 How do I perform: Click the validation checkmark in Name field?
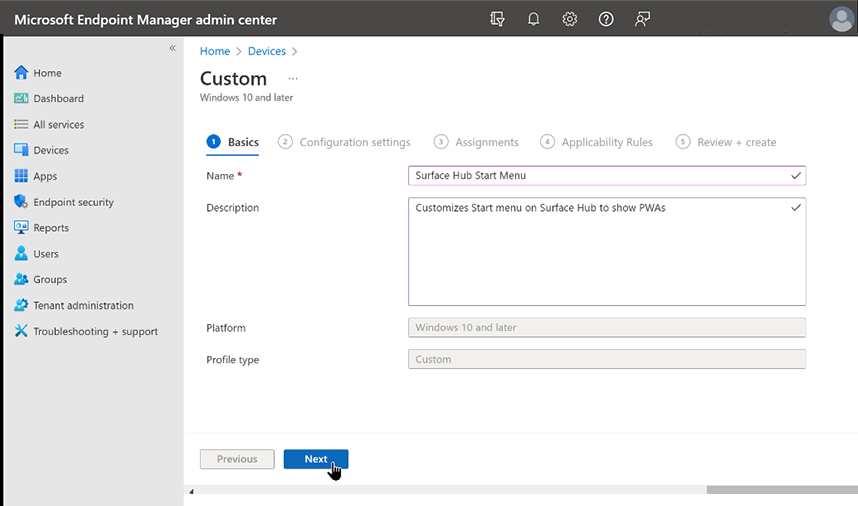coord(796,176)
